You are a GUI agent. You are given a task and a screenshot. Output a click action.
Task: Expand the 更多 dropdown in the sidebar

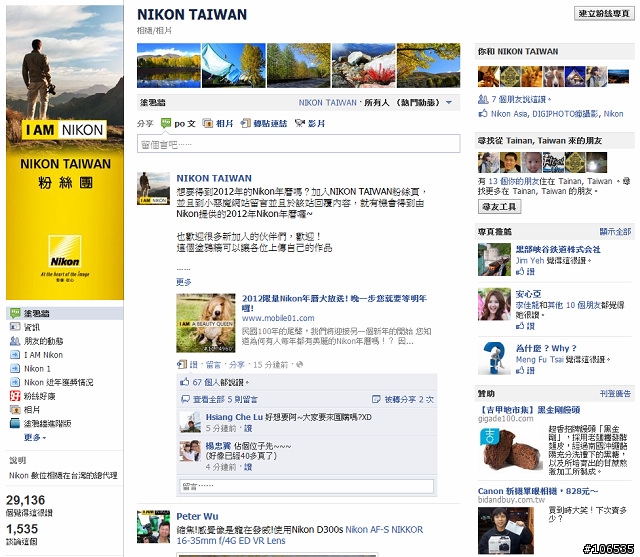(35, 437)
